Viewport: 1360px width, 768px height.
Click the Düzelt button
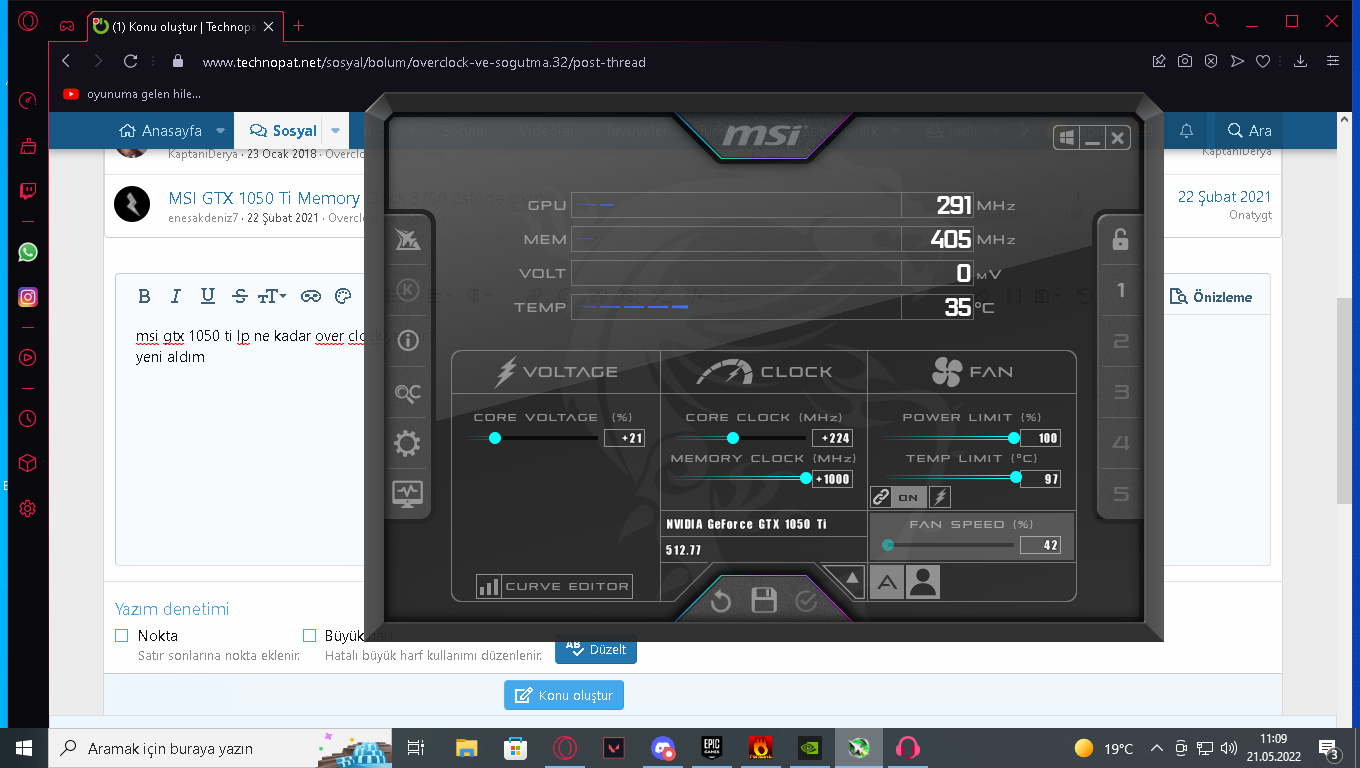(596, 648)
